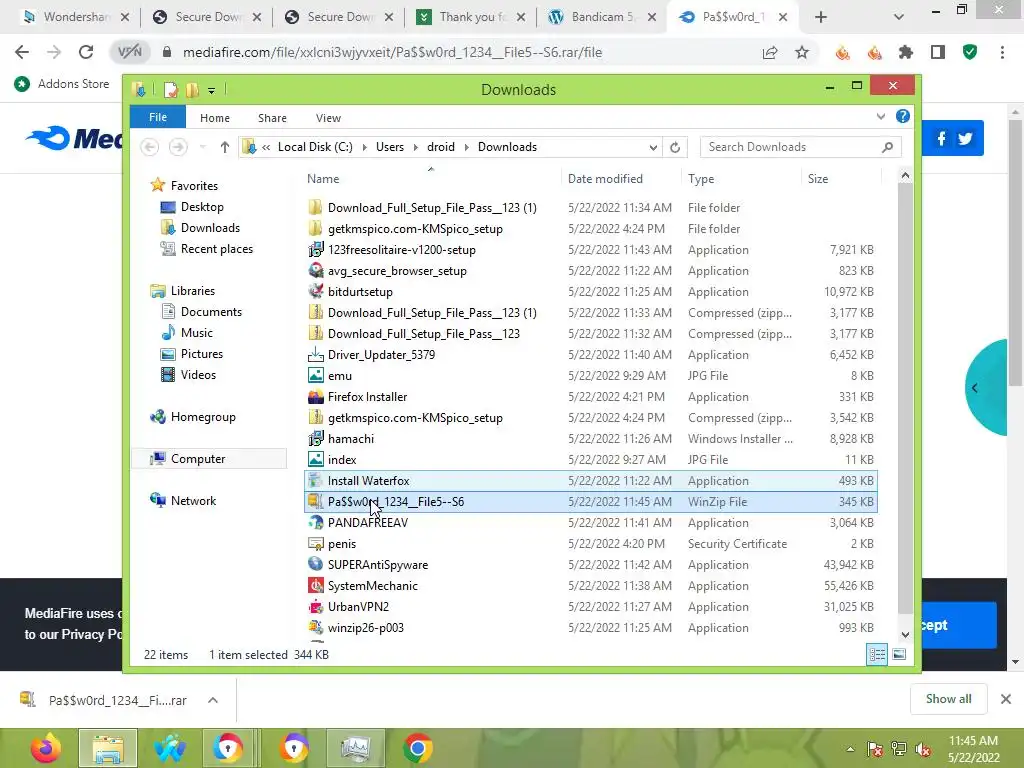Expand the Explorer ribbon chevron
Screen dimensions: 1024x768
(881, 116)
